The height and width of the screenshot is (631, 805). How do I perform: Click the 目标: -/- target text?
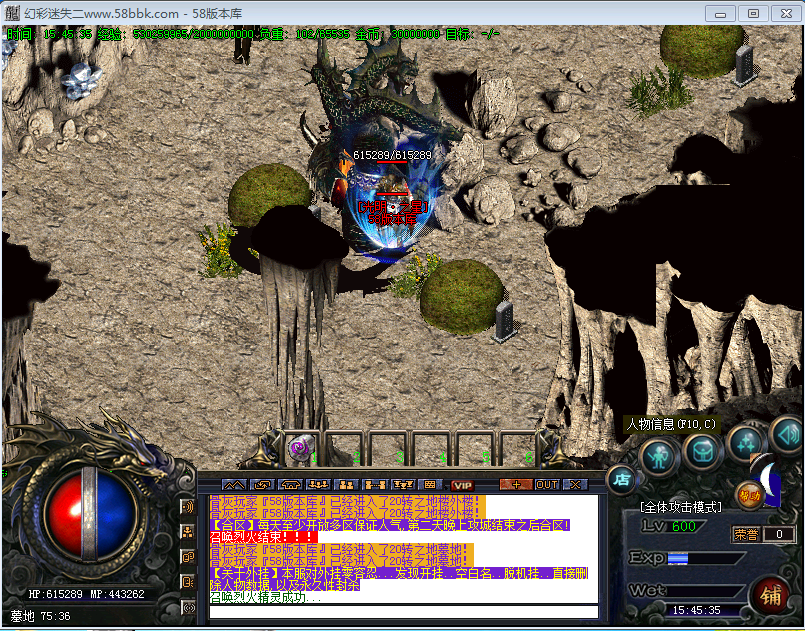472,34
